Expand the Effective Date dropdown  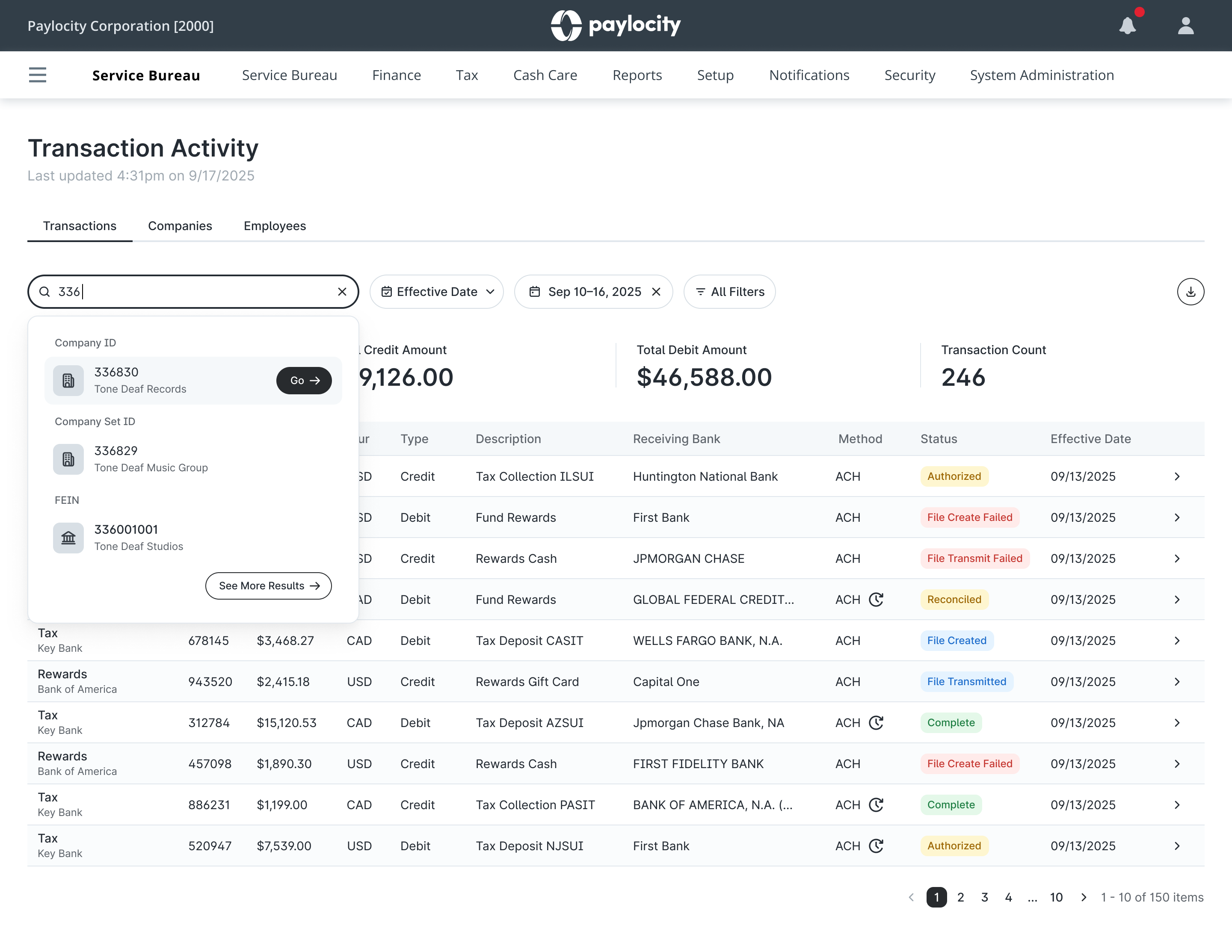(437, 292)
